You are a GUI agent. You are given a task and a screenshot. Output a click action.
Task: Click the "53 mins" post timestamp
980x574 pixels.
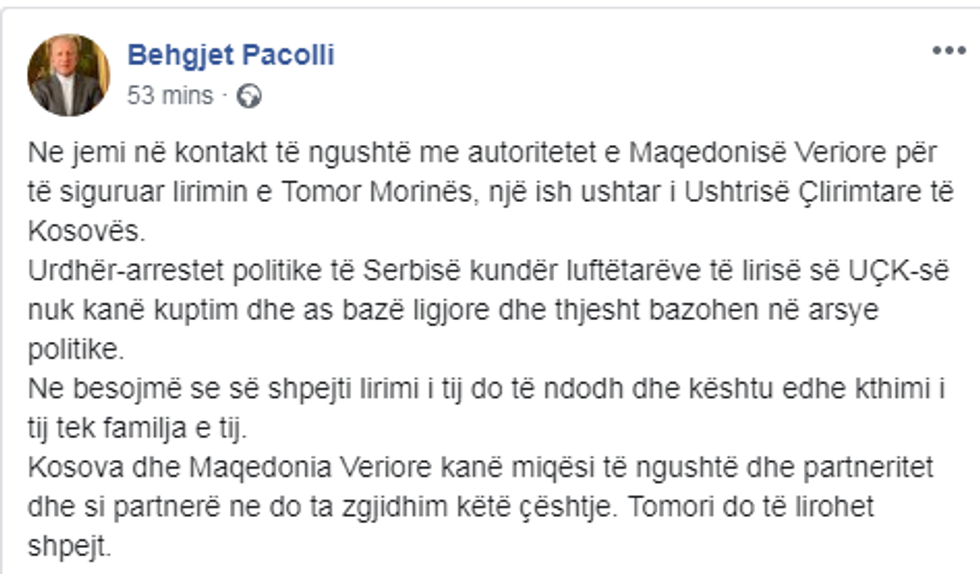[170, 96]
